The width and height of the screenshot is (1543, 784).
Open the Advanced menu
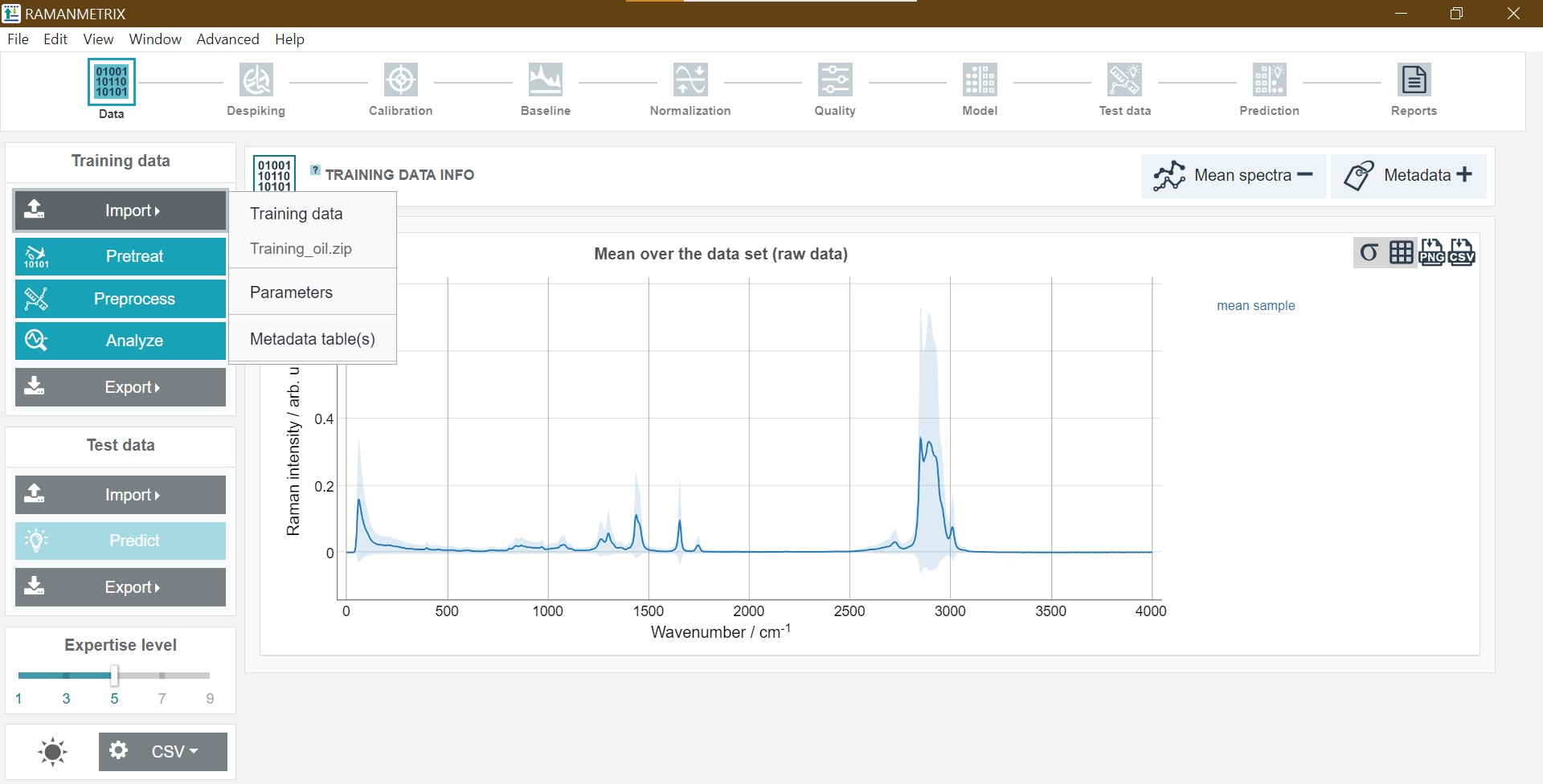point(227,39)
